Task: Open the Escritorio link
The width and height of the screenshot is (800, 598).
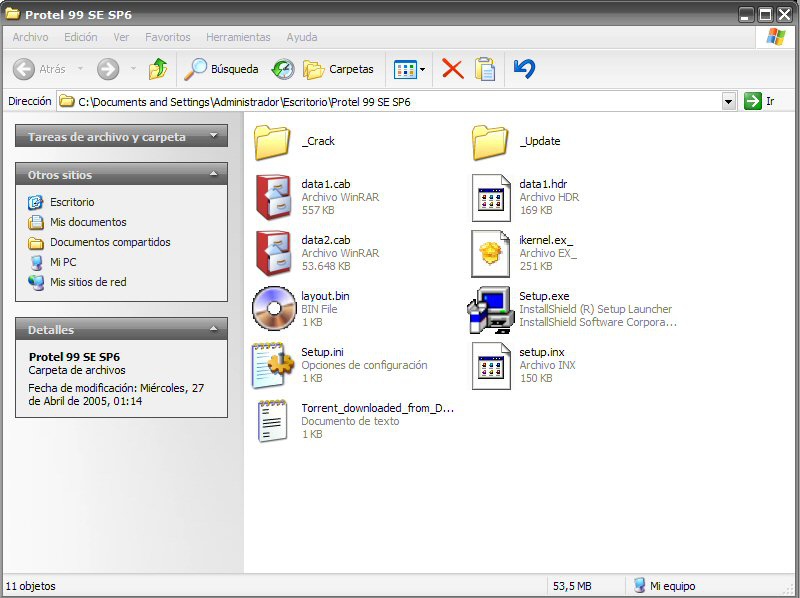Action: 72,202
